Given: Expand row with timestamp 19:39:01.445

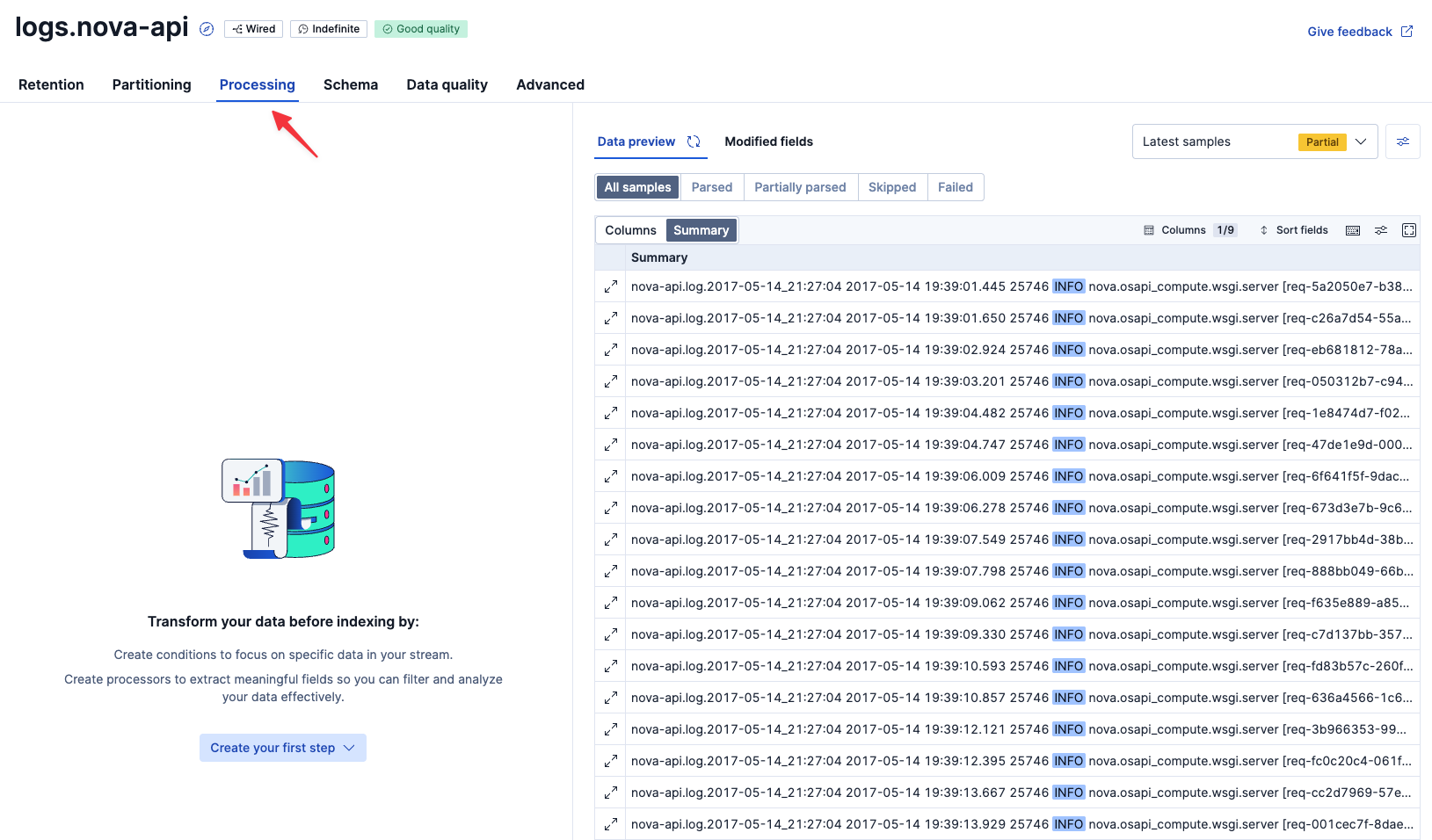Looking at the screenshot, I should coord(610,286).
